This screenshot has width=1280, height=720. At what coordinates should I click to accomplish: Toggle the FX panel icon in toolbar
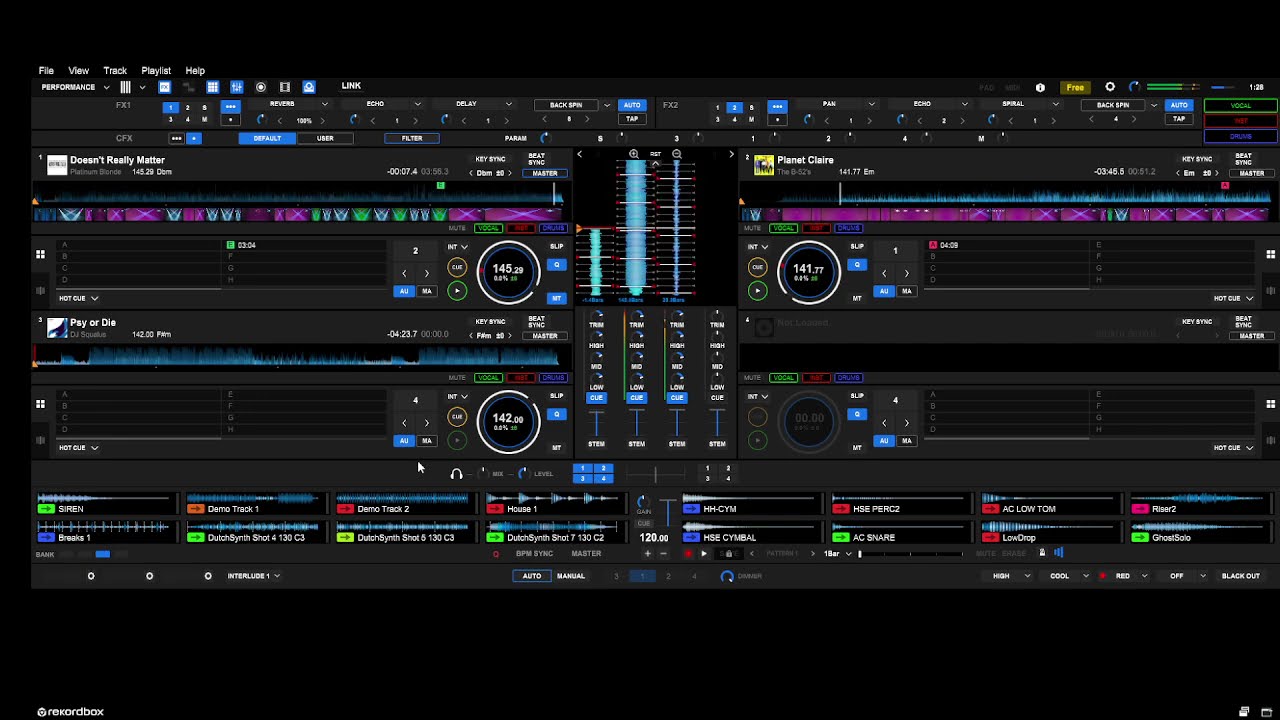click(x=165, y=87)
